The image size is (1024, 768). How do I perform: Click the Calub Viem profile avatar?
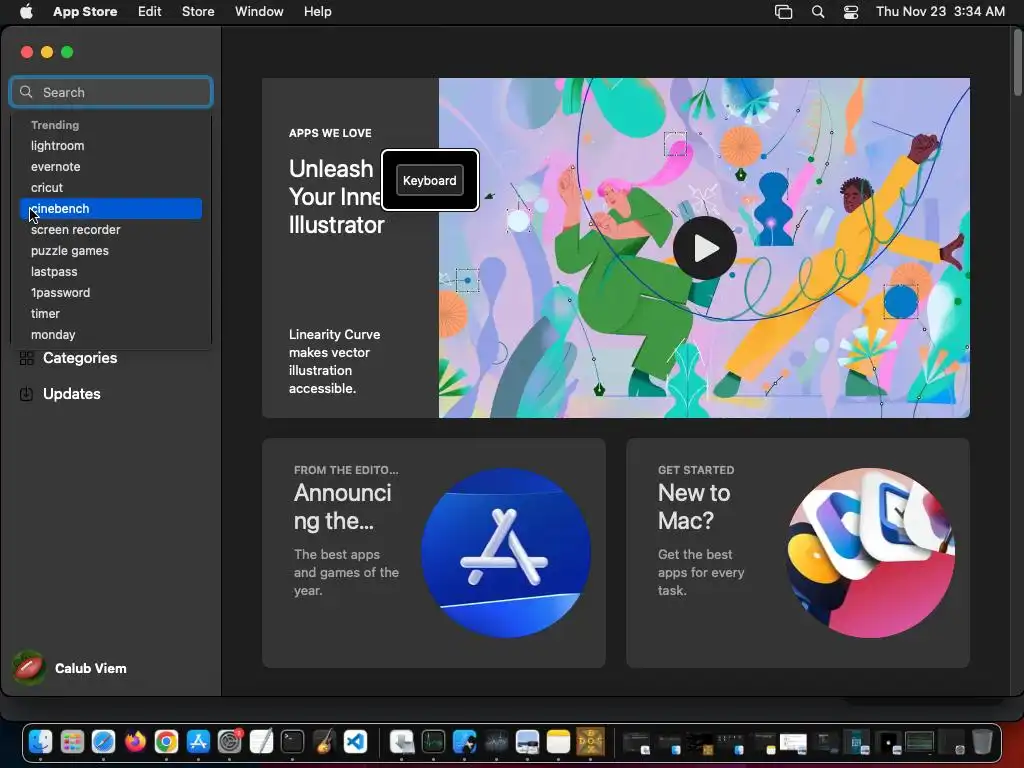[x=29, y=667]
